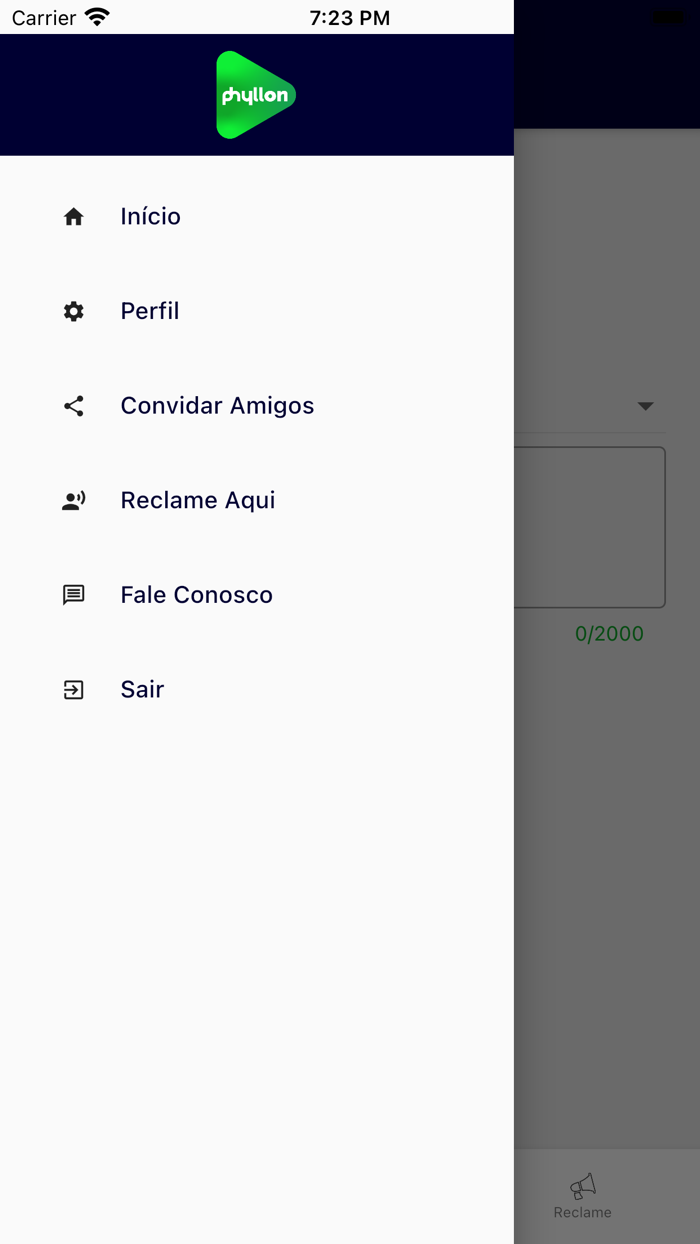The width and height of the screenshot is (700, 1244).
Task: Tap the megaphone Reclame icon in bottom bar
Action: (x=582, y=1188)
